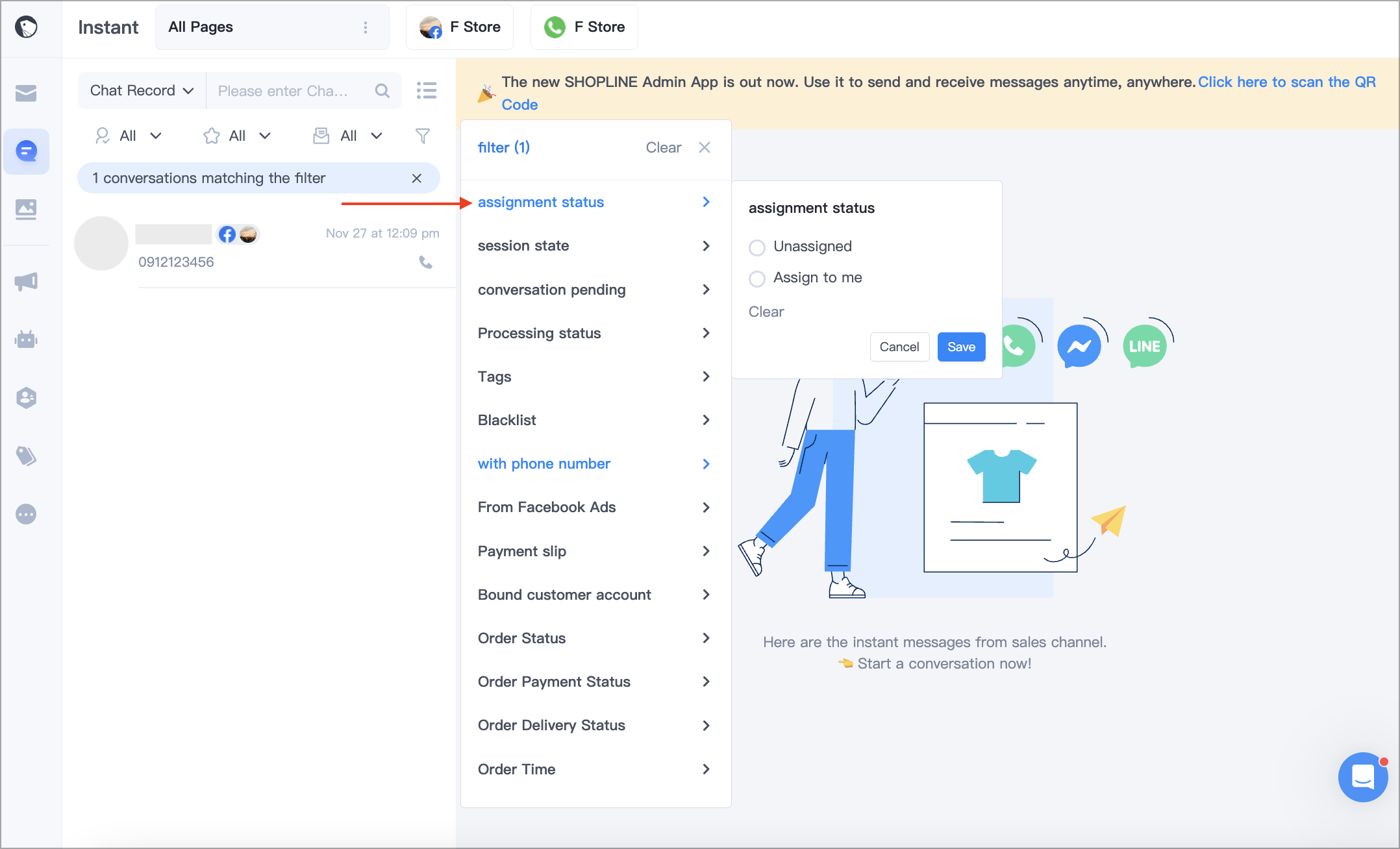
Task: Clear the assignment status selection
Action: pos(766,312)
